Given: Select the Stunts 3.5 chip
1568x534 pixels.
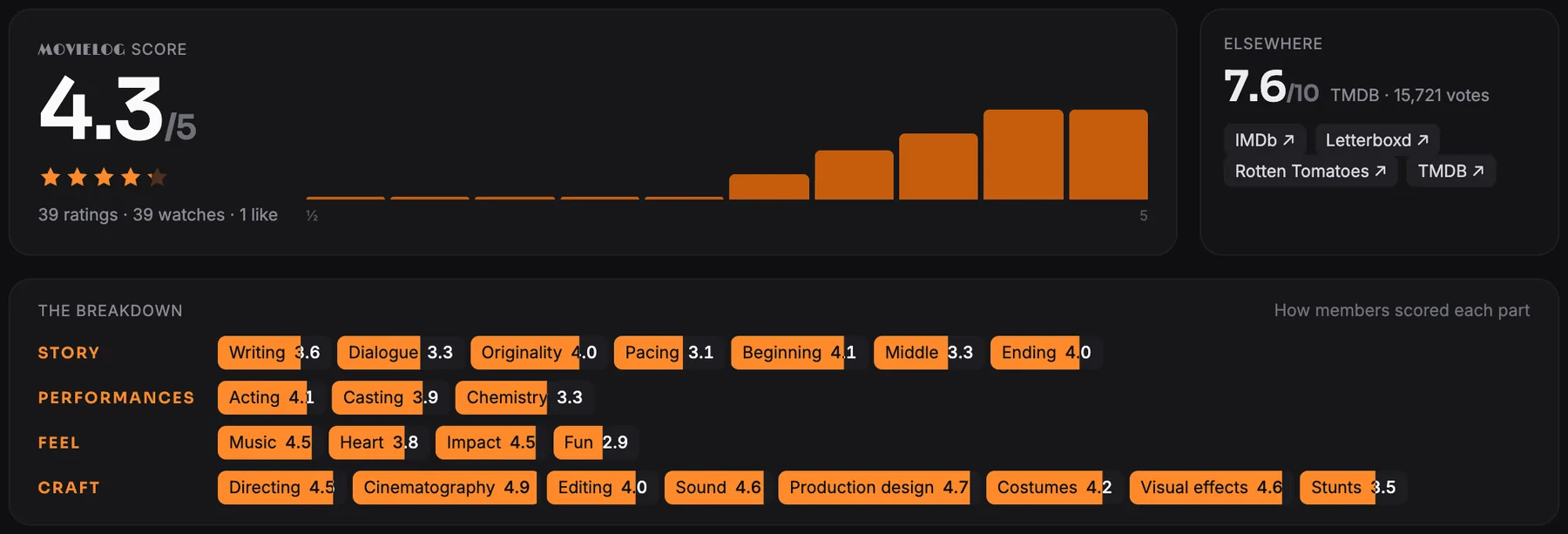Looking at the screenshot, I should pos(1353,488).
